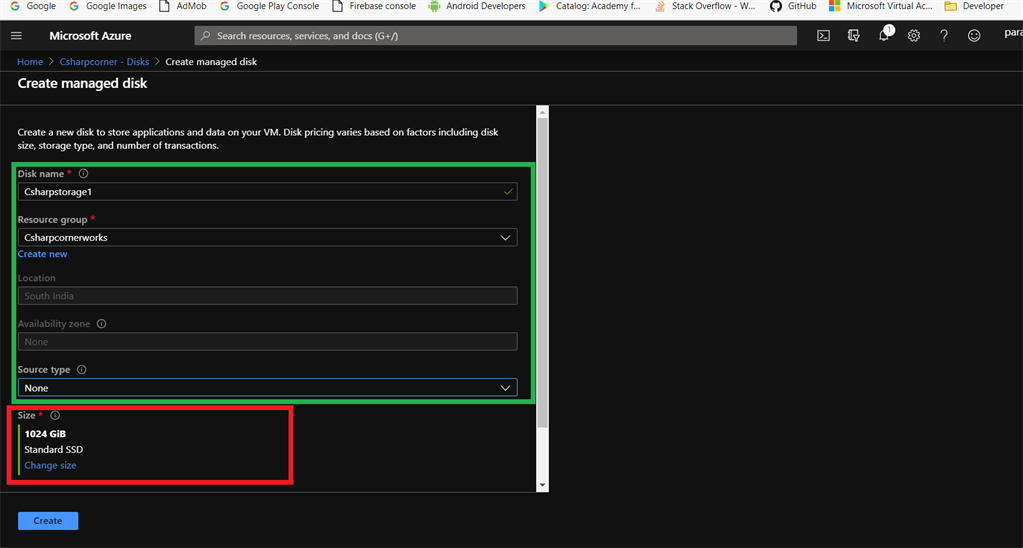Open portal settings gear
The image size is (1023, 548).
[x=913, y=36]
